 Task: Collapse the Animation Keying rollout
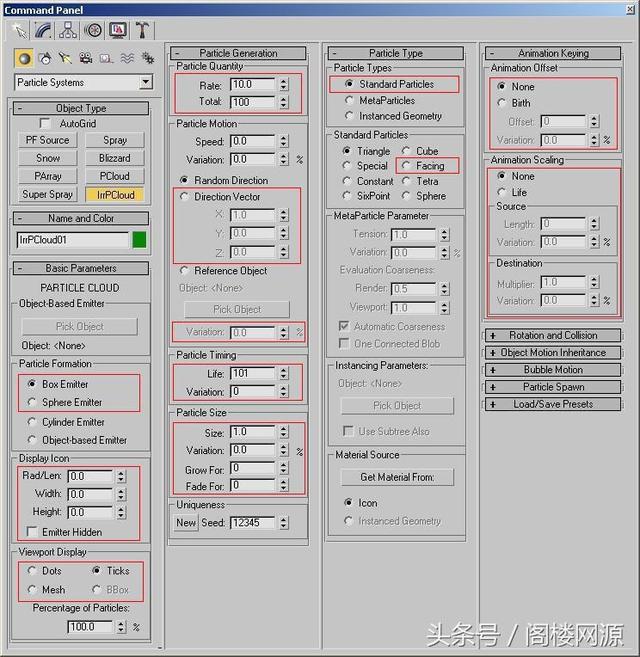pos(553,53)
